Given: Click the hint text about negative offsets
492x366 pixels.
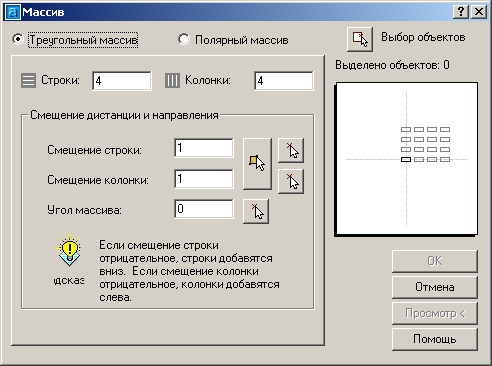Looking at the screenshot, I should pyautogui.click(x=189, y=271).
